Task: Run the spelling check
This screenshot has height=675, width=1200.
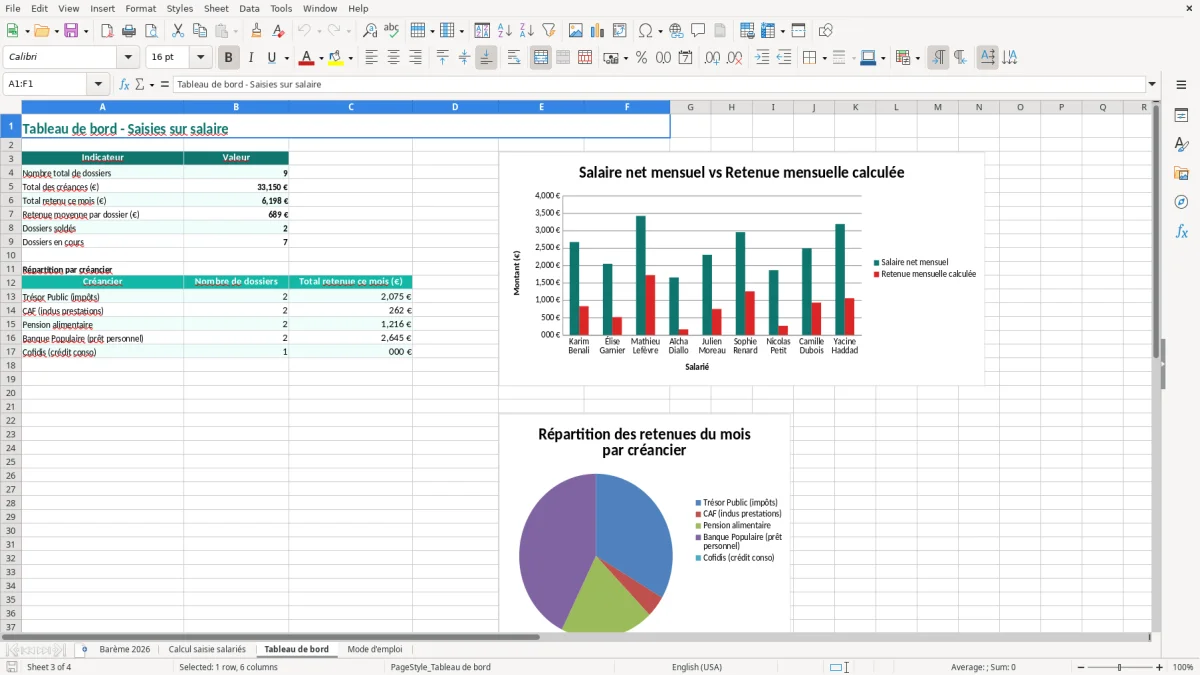Action: tap(392, 31)
